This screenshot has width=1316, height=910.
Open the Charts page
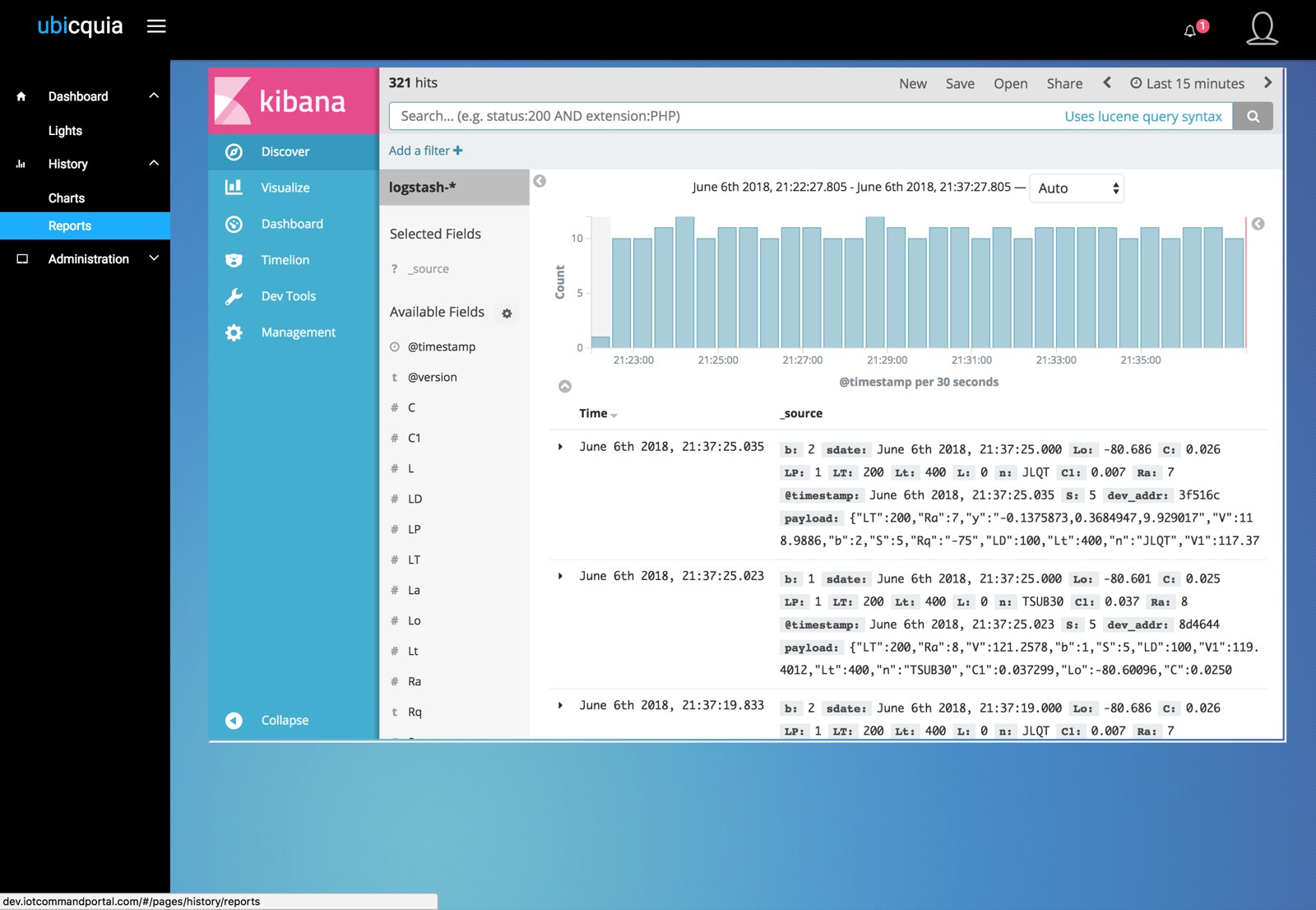coord(66,198)
